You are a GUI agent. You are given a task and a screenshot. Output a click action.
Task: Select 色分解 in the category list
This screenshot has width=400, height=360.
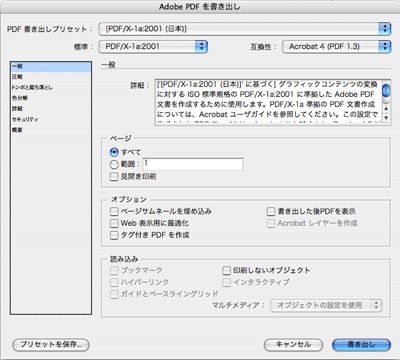coord(51,98)
